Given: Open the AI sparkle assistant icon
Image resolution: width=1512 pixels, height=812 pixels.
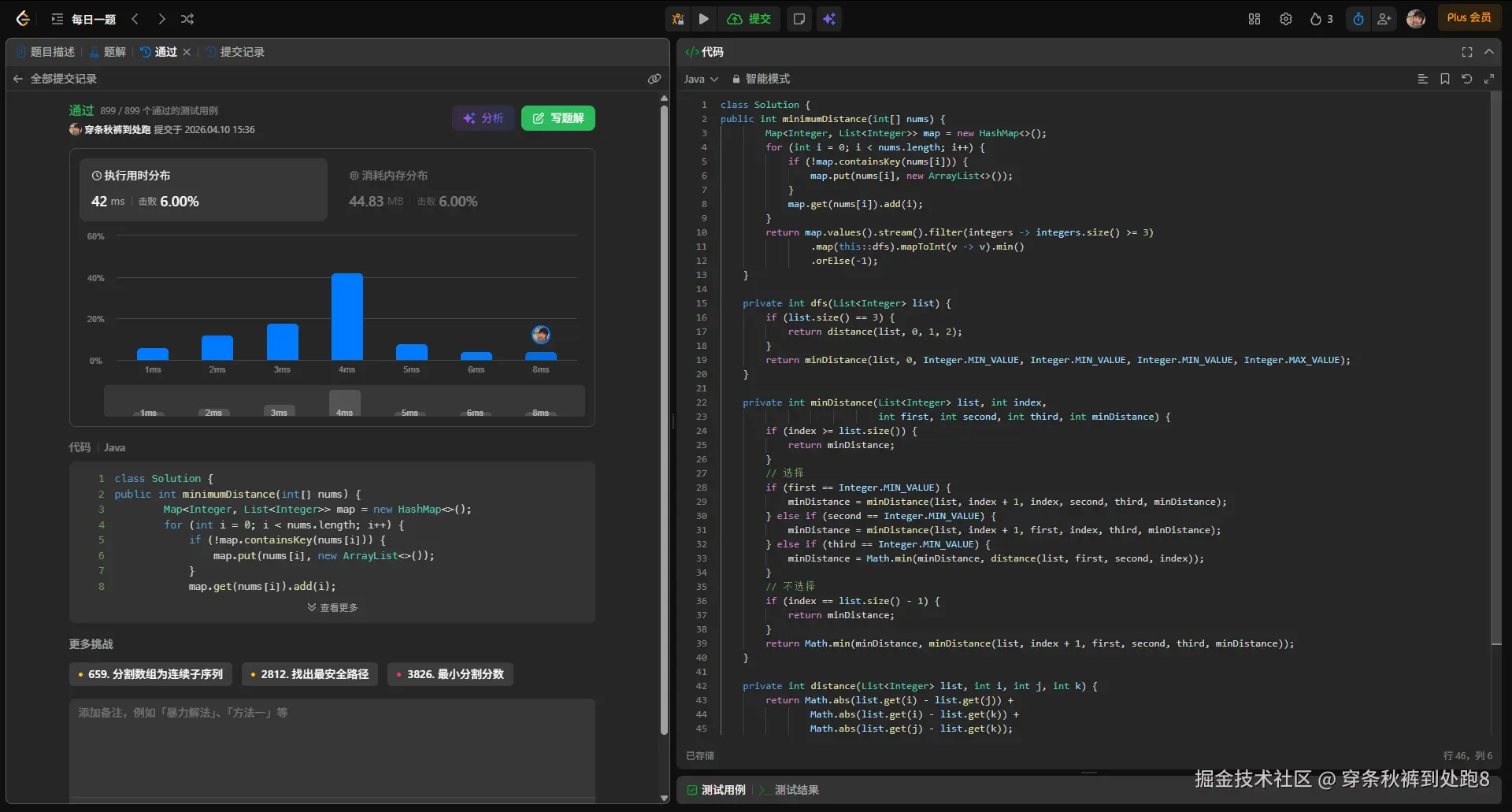Looking at the screenshot, I should click(829, 19).
